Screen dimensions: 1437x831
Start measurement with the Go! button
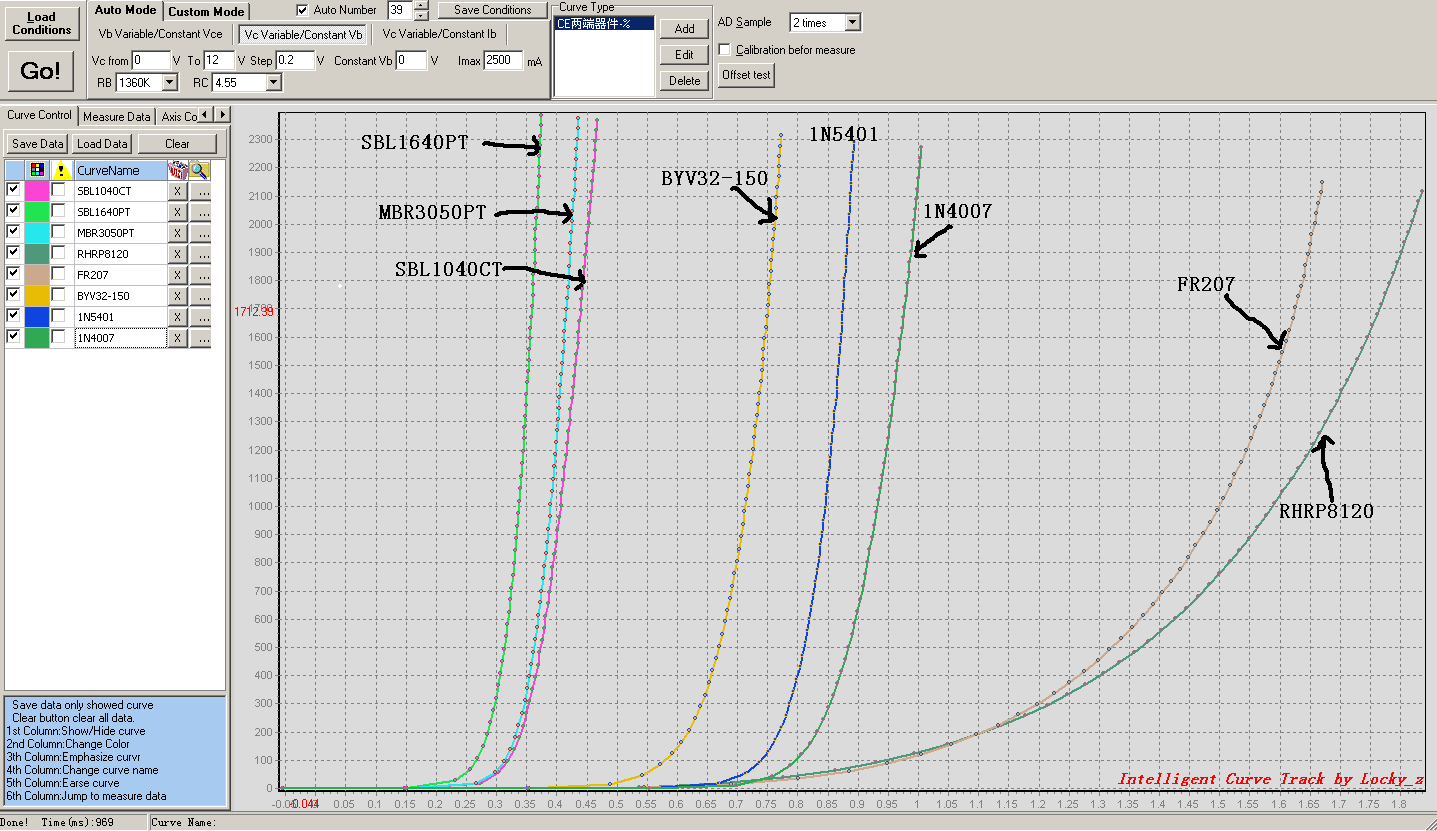click(41, 71)
